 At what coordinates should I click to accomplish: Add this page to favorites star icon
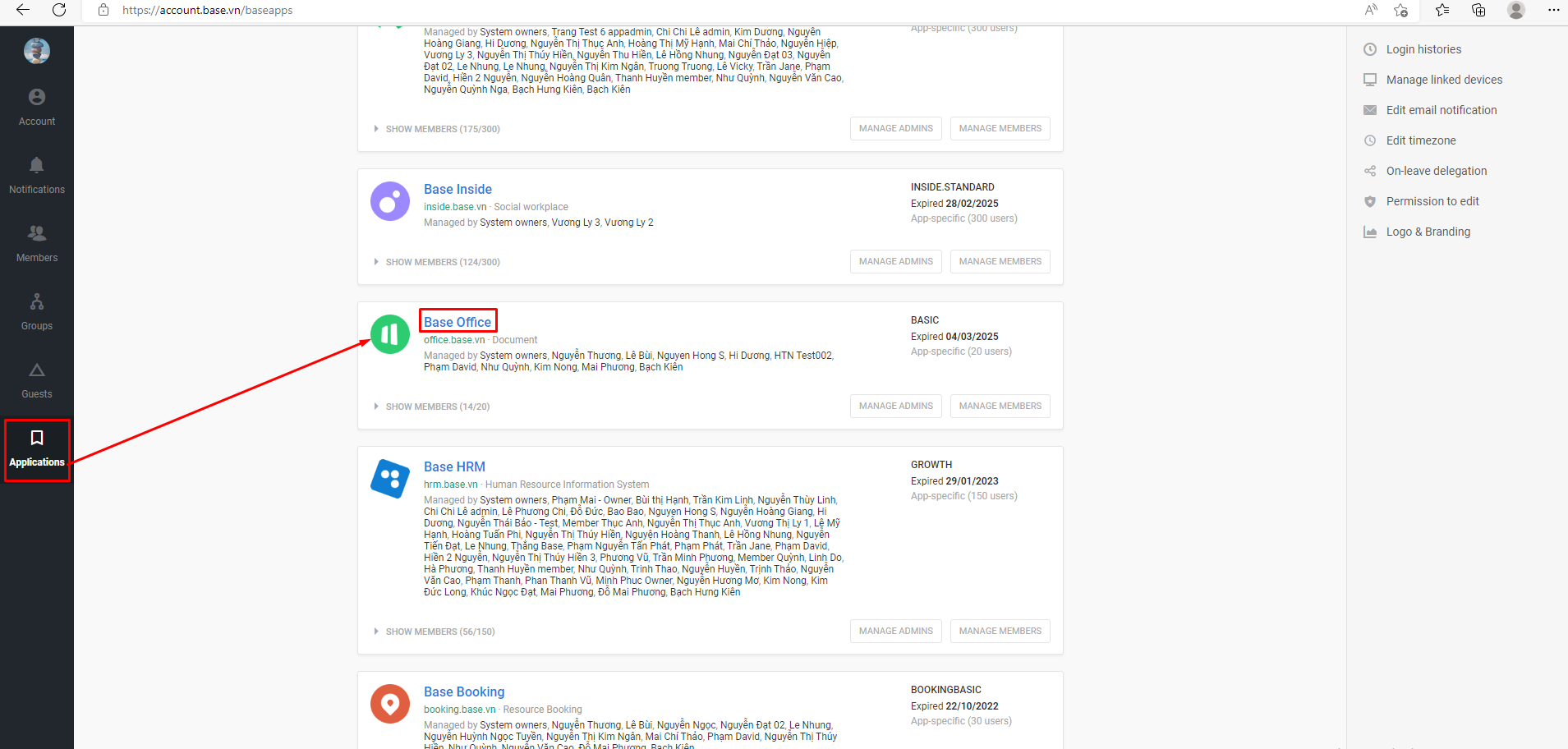tap(1401, 10)
